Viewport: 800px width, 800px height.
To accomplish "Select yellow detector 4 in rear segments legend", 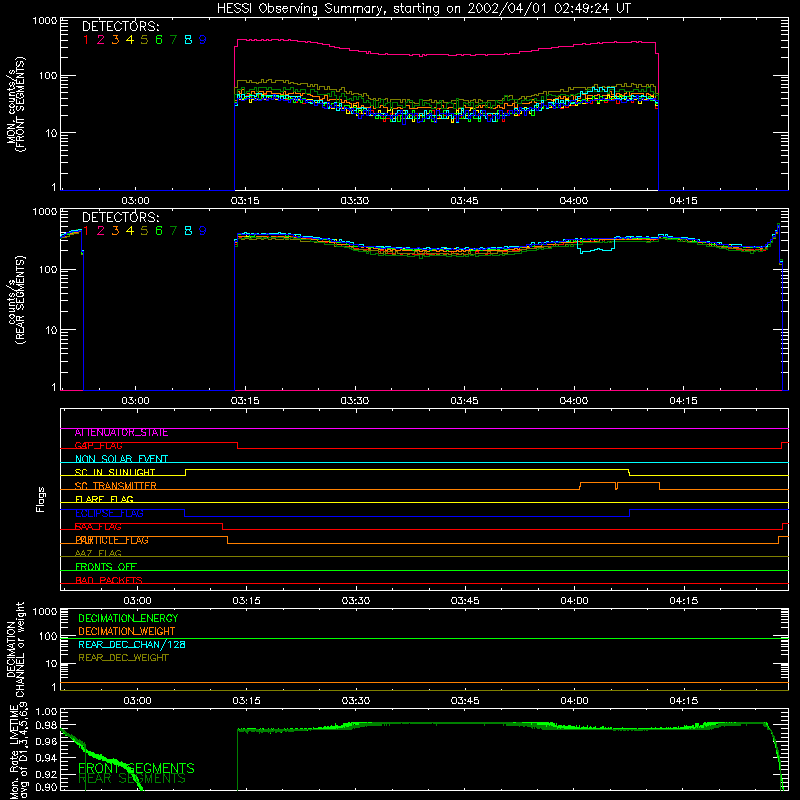I will 130,231.
